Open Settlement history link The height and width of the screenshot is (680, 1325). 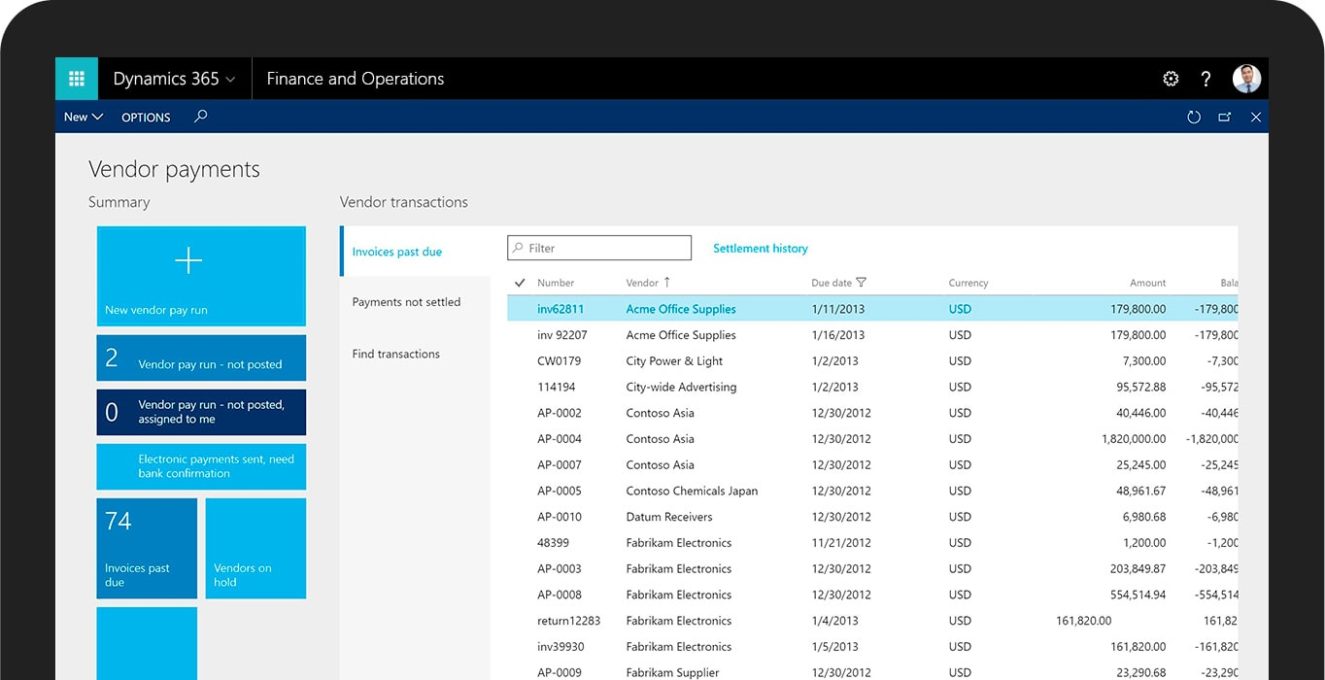point(760,248)
